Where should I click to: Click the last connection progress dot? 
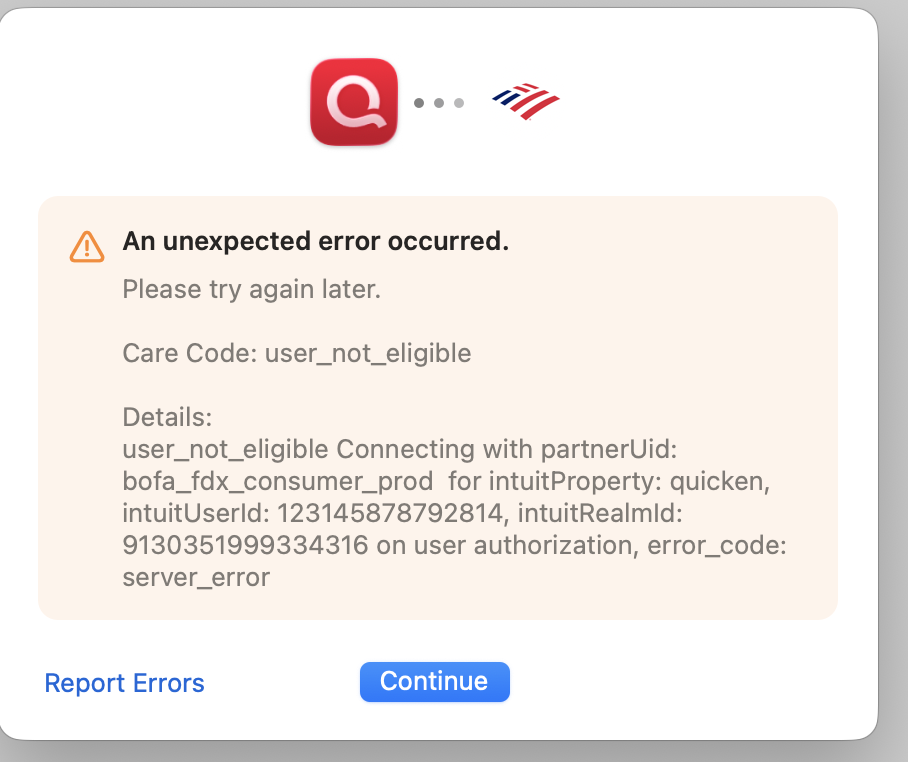[x=459, y=102]
